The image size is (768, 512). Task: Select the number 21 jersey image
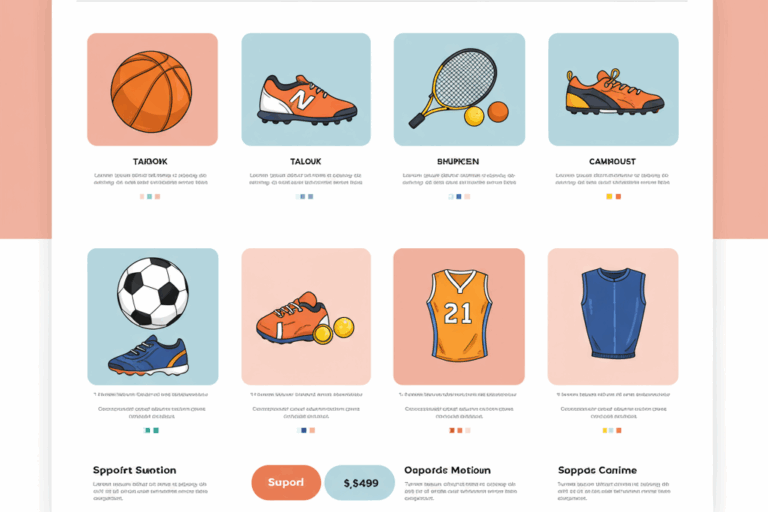click(459, 317)
